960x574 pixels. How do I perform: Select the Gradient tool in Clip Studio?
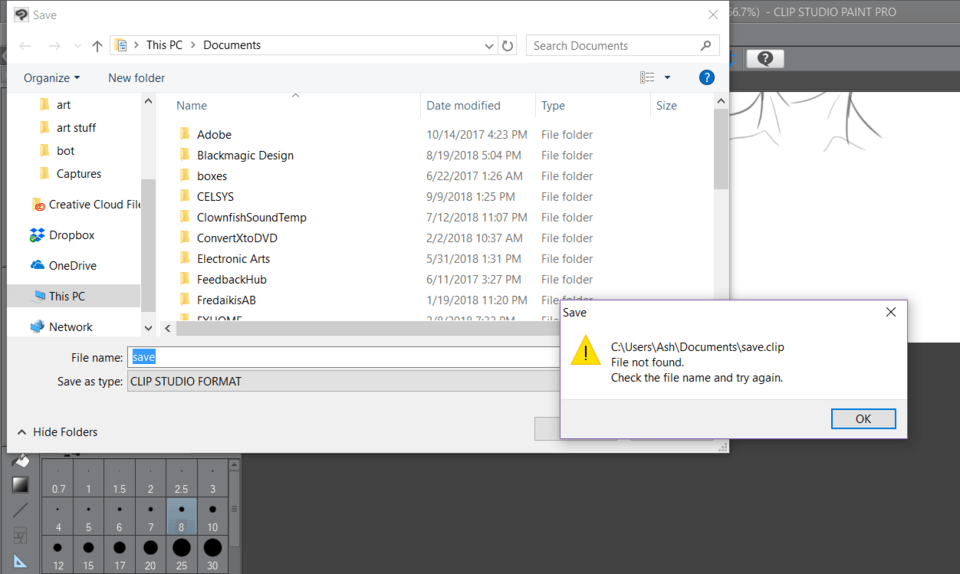click(20, 485)
